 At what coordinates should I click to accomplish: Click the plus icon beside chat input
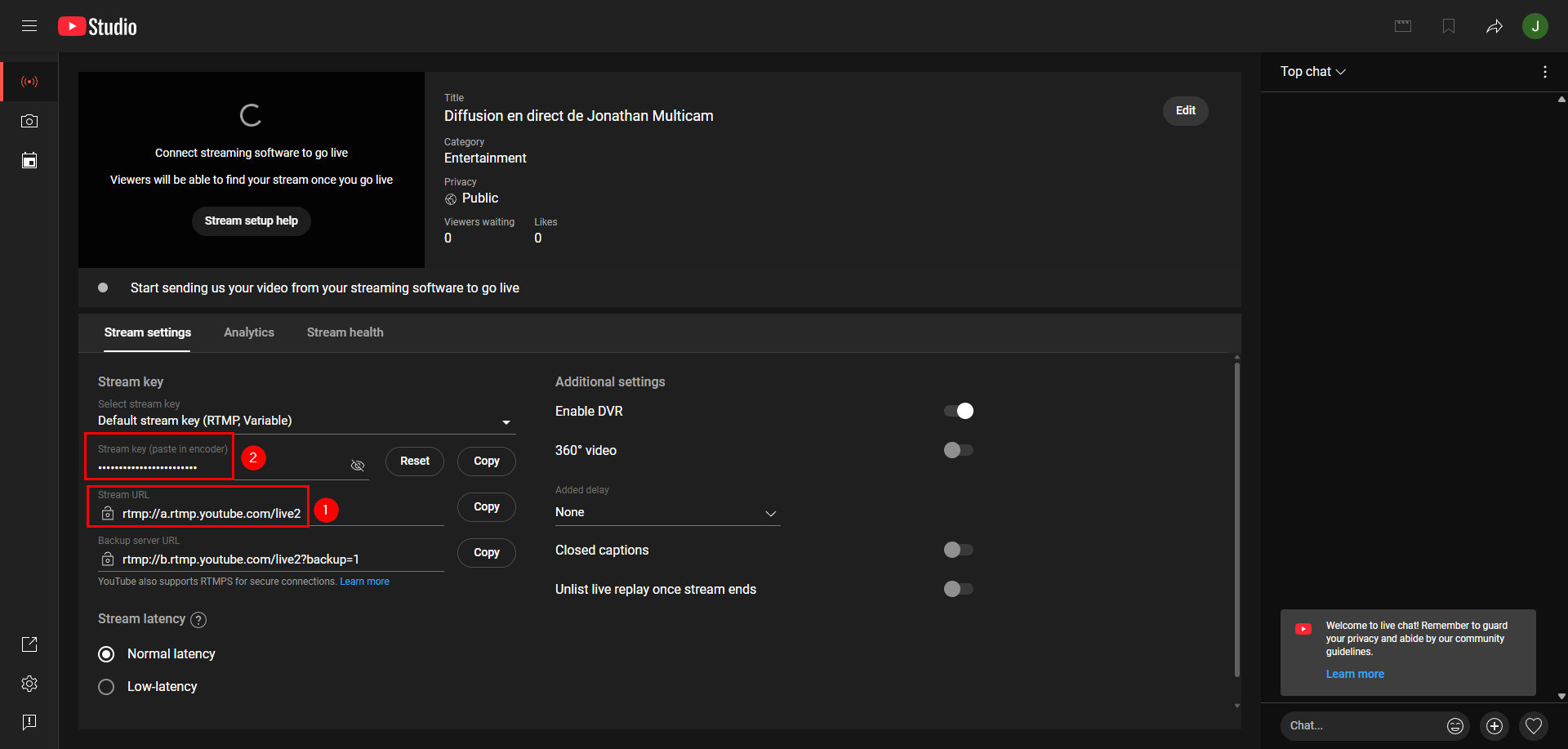tap(1494, 726)
